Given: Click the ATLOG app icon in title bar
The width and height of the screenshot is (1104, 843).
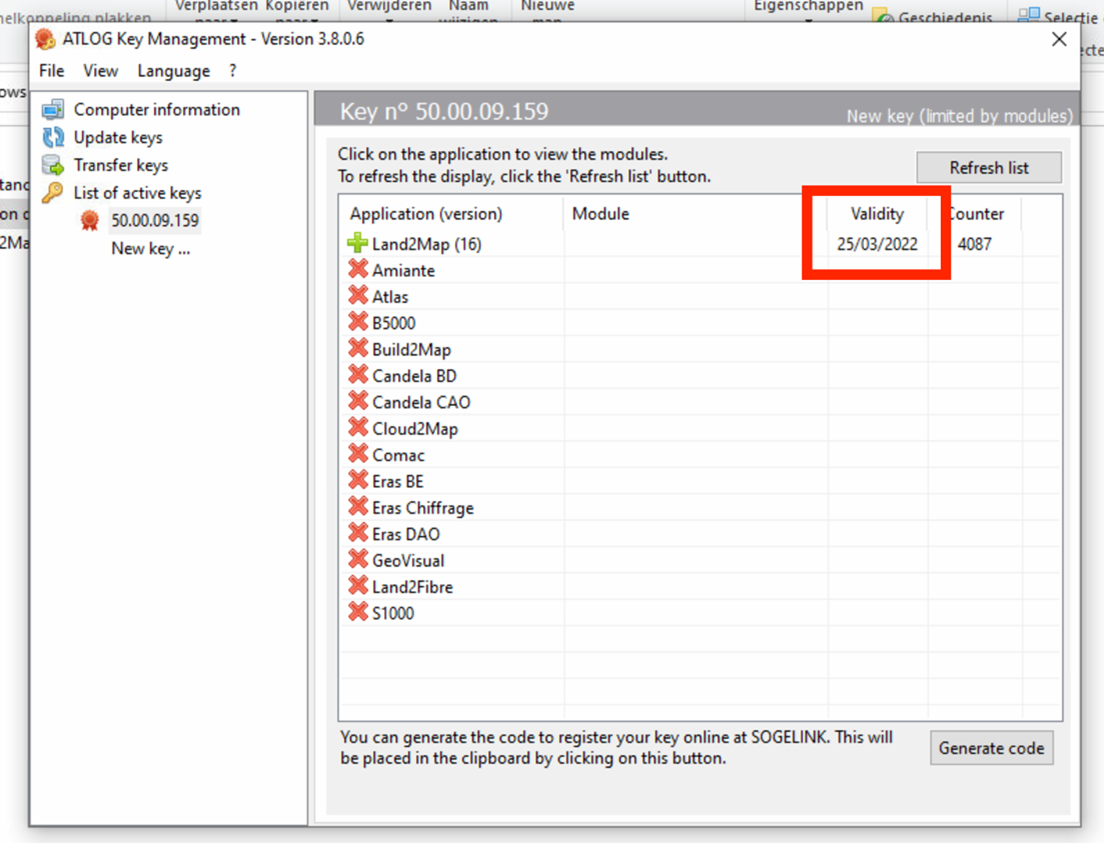Looking at the screenshot, I should [x=46, y=39].
